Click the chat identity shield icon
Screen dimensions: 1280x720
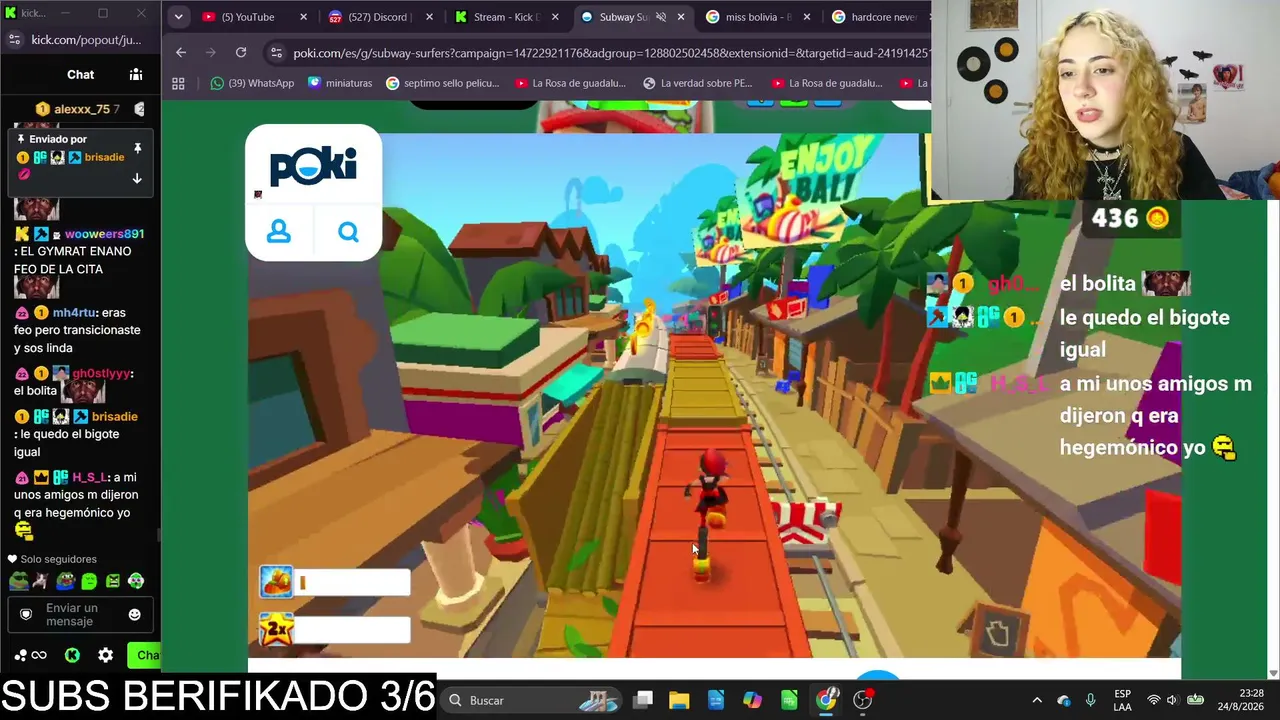click(26, 614)
